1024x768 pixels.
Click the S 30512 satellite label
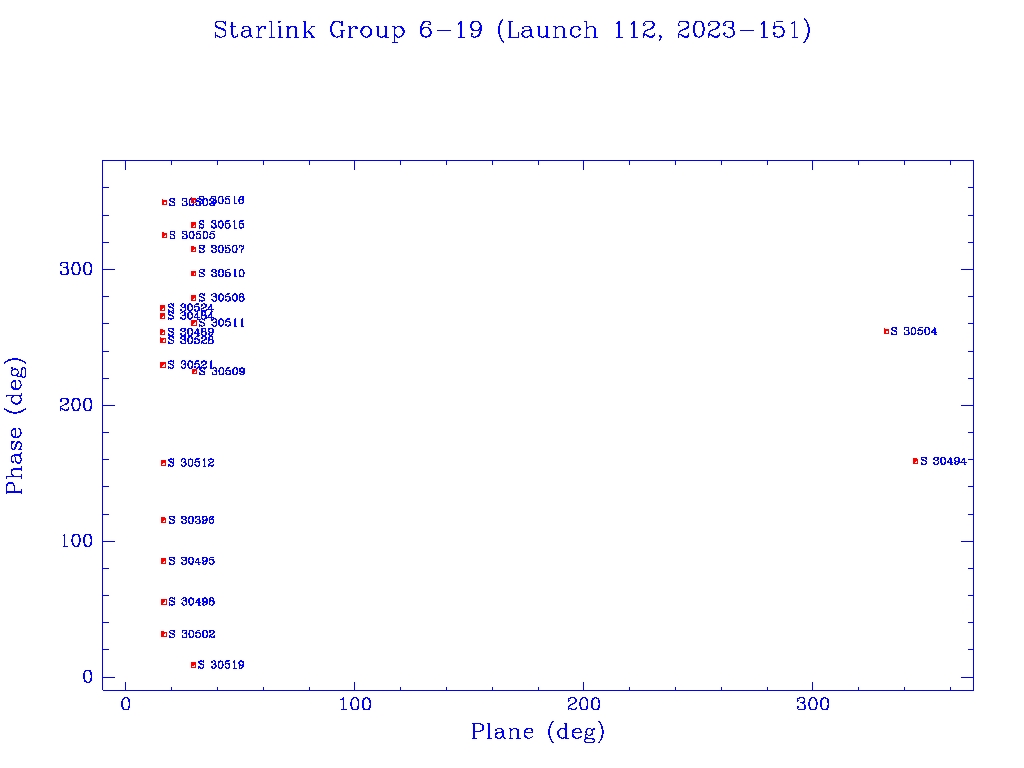click(191, 463)
